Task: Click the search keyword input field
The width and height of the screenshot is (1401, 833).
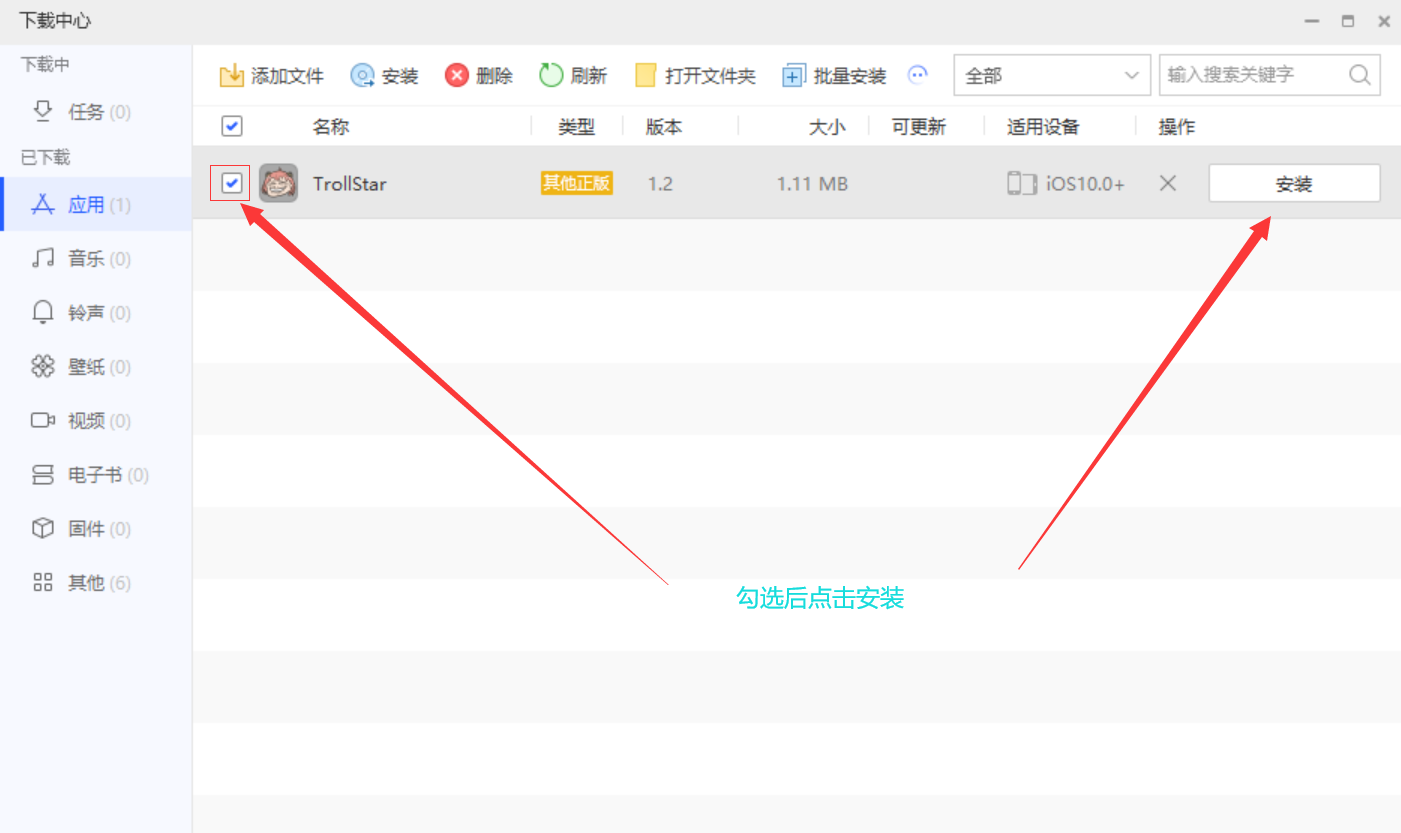Action: [1252, 75]
